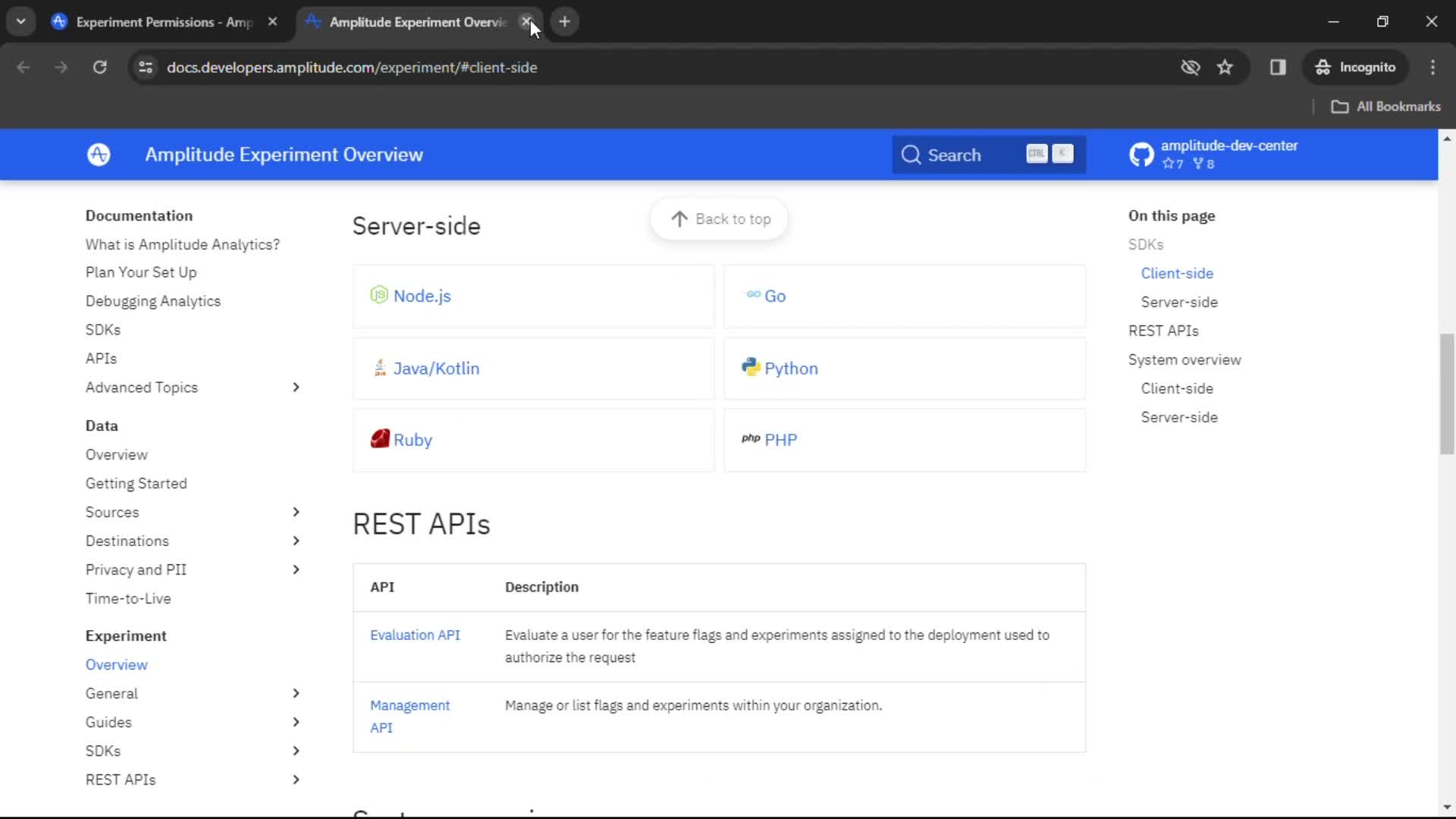Click the browser forward arrow
The height and width of the screenshot is (819, 1456).
61,67
